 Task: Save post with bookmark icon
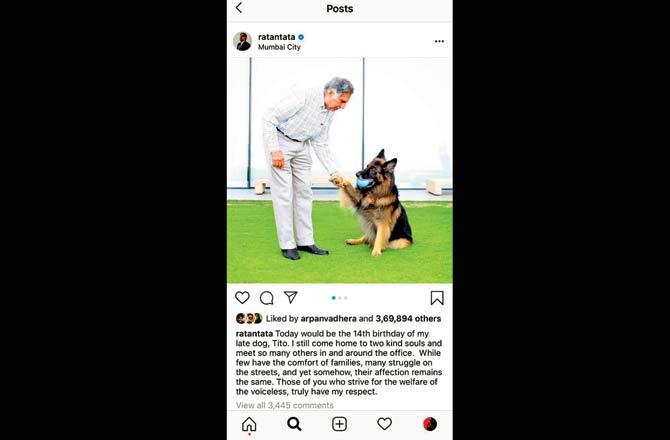coord(437,298)
